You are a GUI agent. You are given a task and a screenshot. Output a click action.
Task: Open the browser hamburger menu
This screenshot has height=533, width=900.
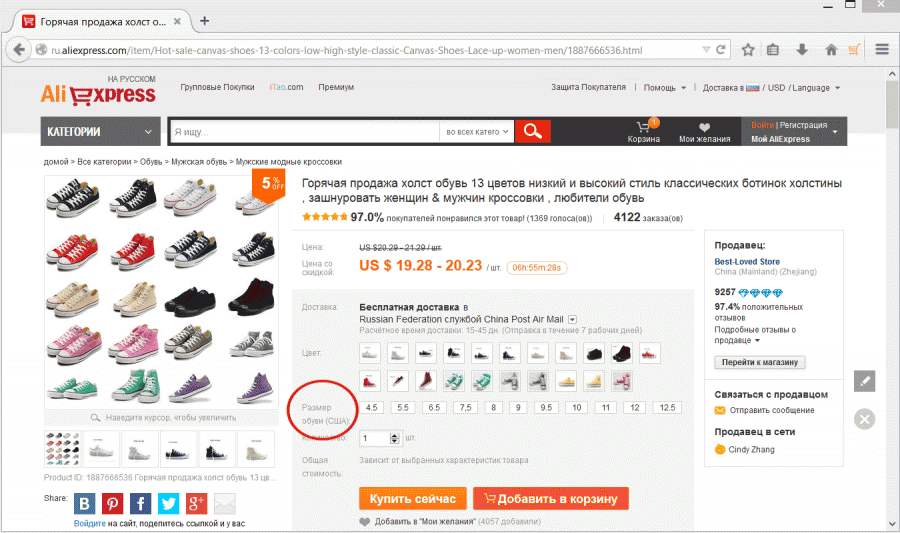(x=882, y=50)
